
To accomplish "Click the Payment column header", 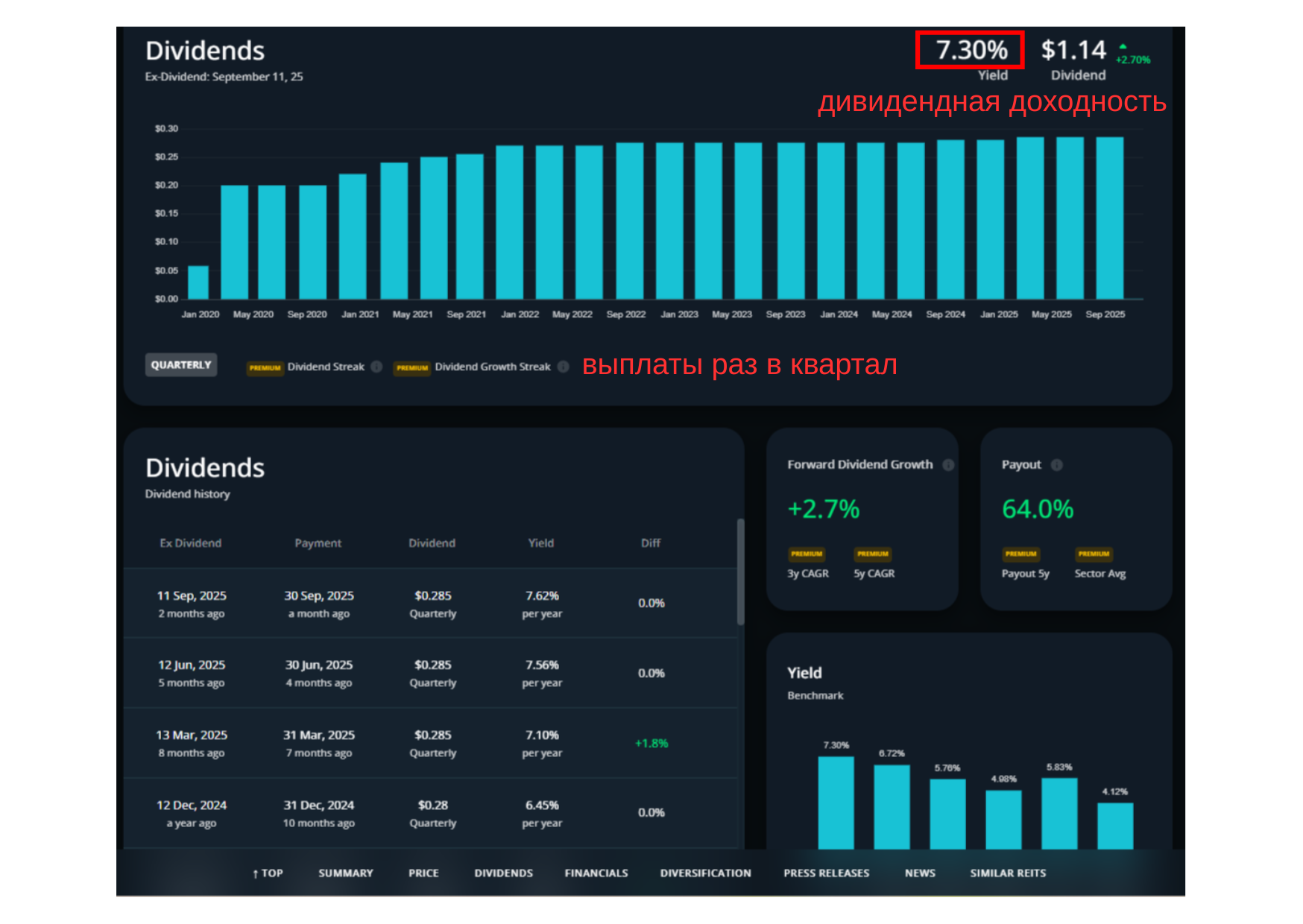I will [318, 543].
